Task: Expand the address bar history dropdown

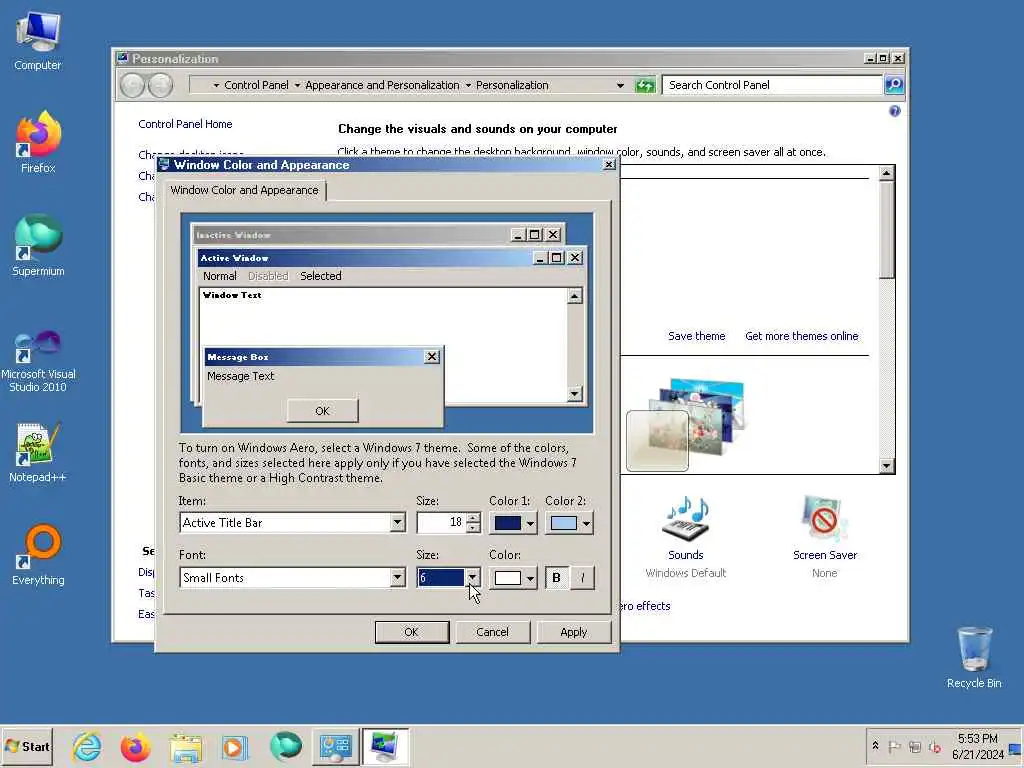Action: (x=620, y=86)
